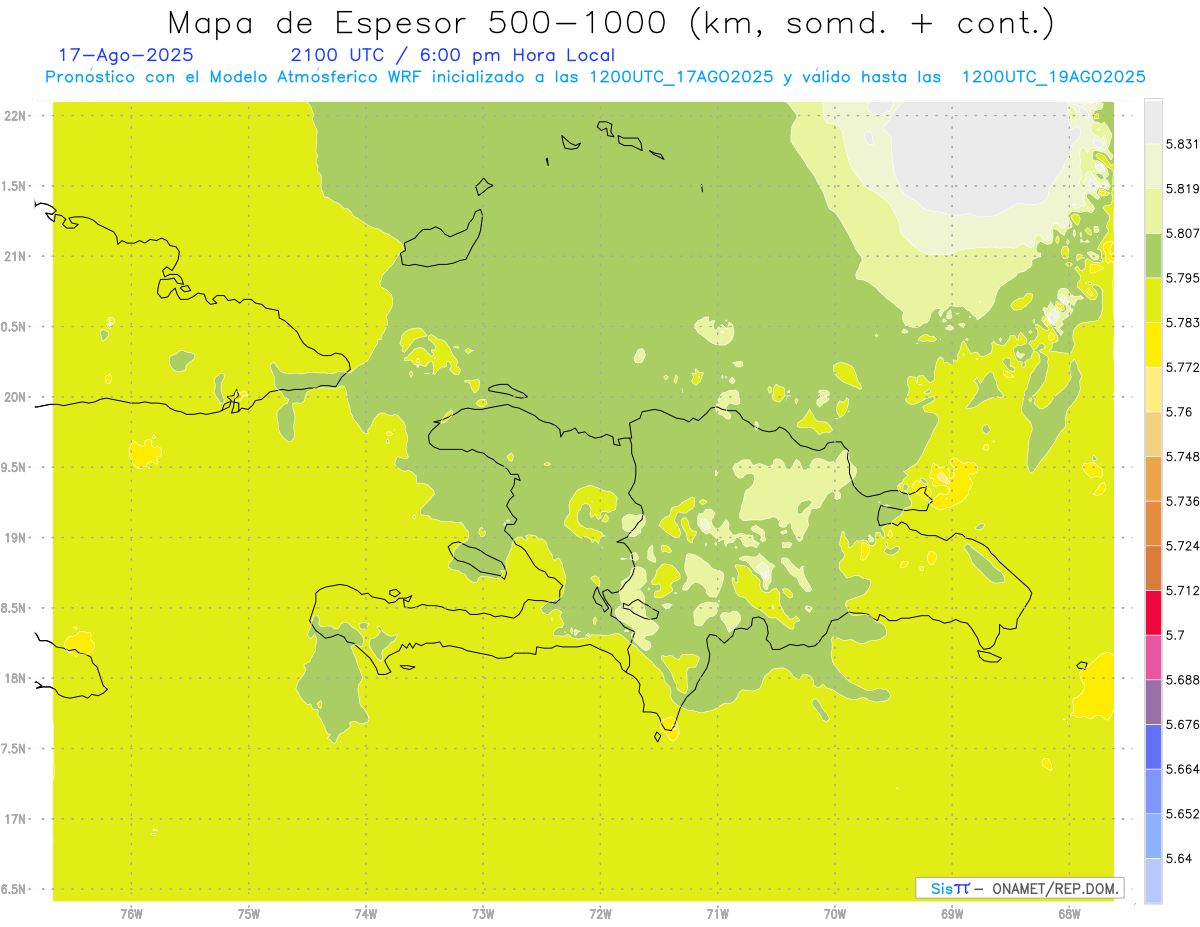Click the '5.807' legend value
The width and height of the screenshot is (1200, 927).
click(1182, 233)
